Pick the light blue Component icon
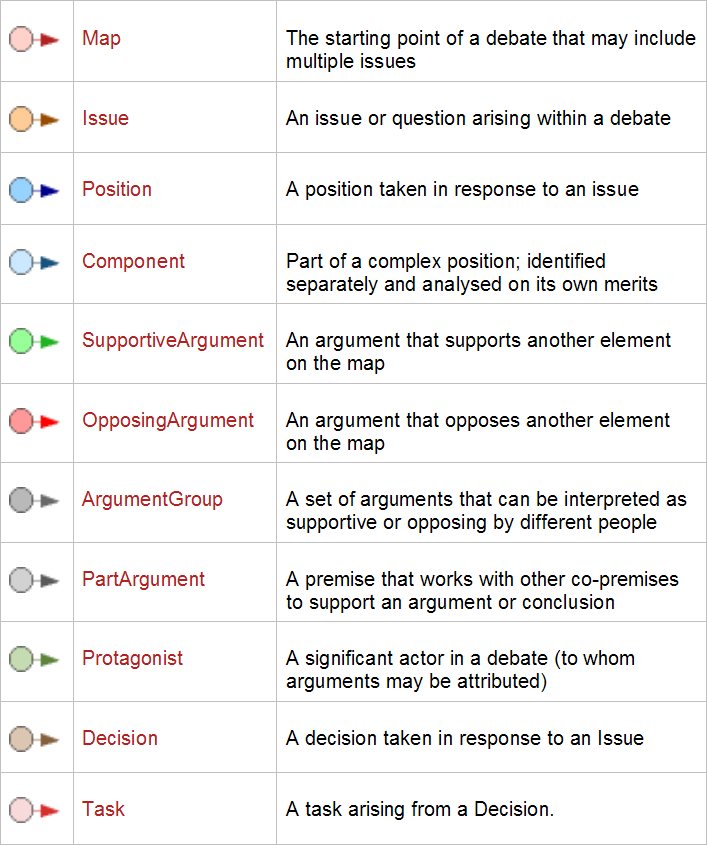The width and height of the screenshot is (707, 845). (34, 262)
